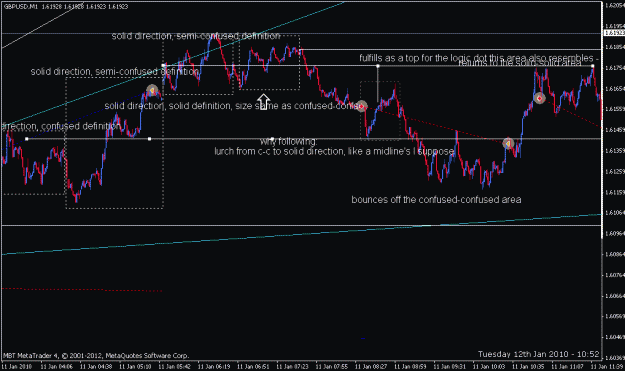625x371 pixels.
Task: Click the 1.6125 price scale label
Action: [615, 171]
